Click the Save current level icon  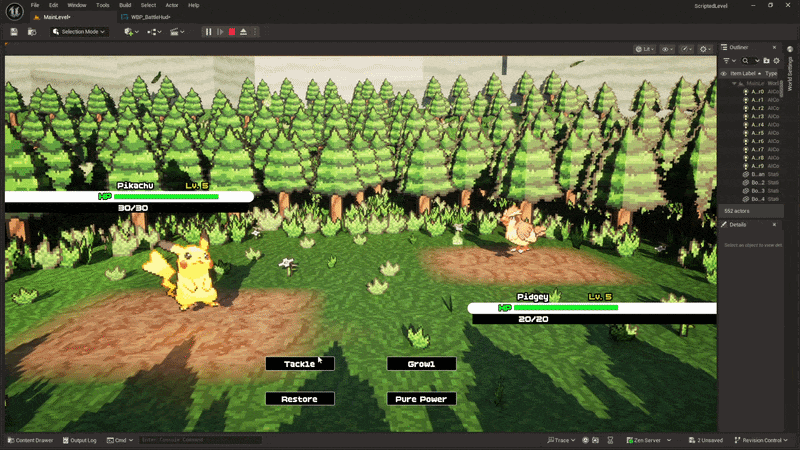pyautogui.click(x=14, y=32)
